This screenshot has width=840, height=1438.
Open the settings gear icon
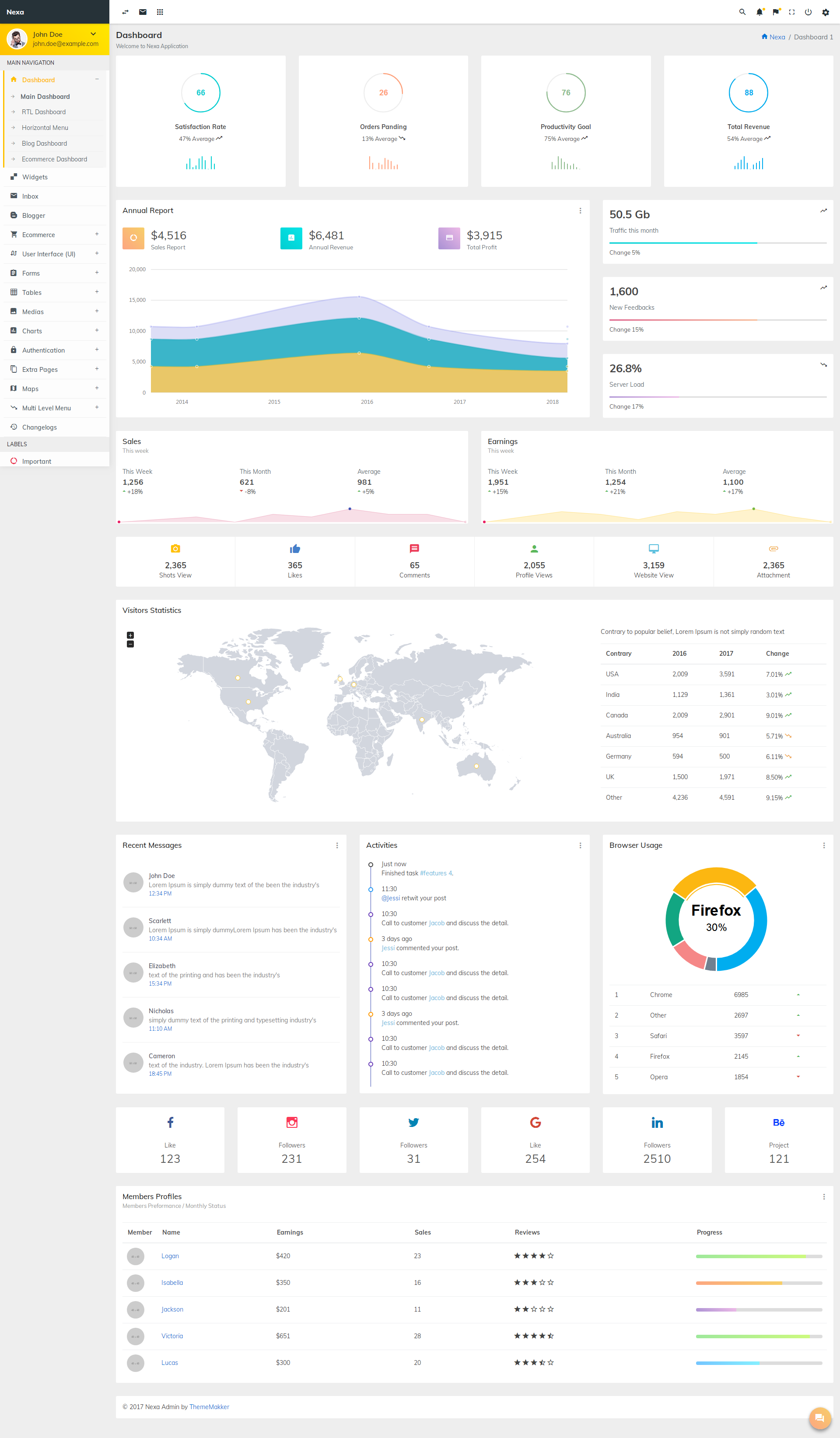click(825, 12)
